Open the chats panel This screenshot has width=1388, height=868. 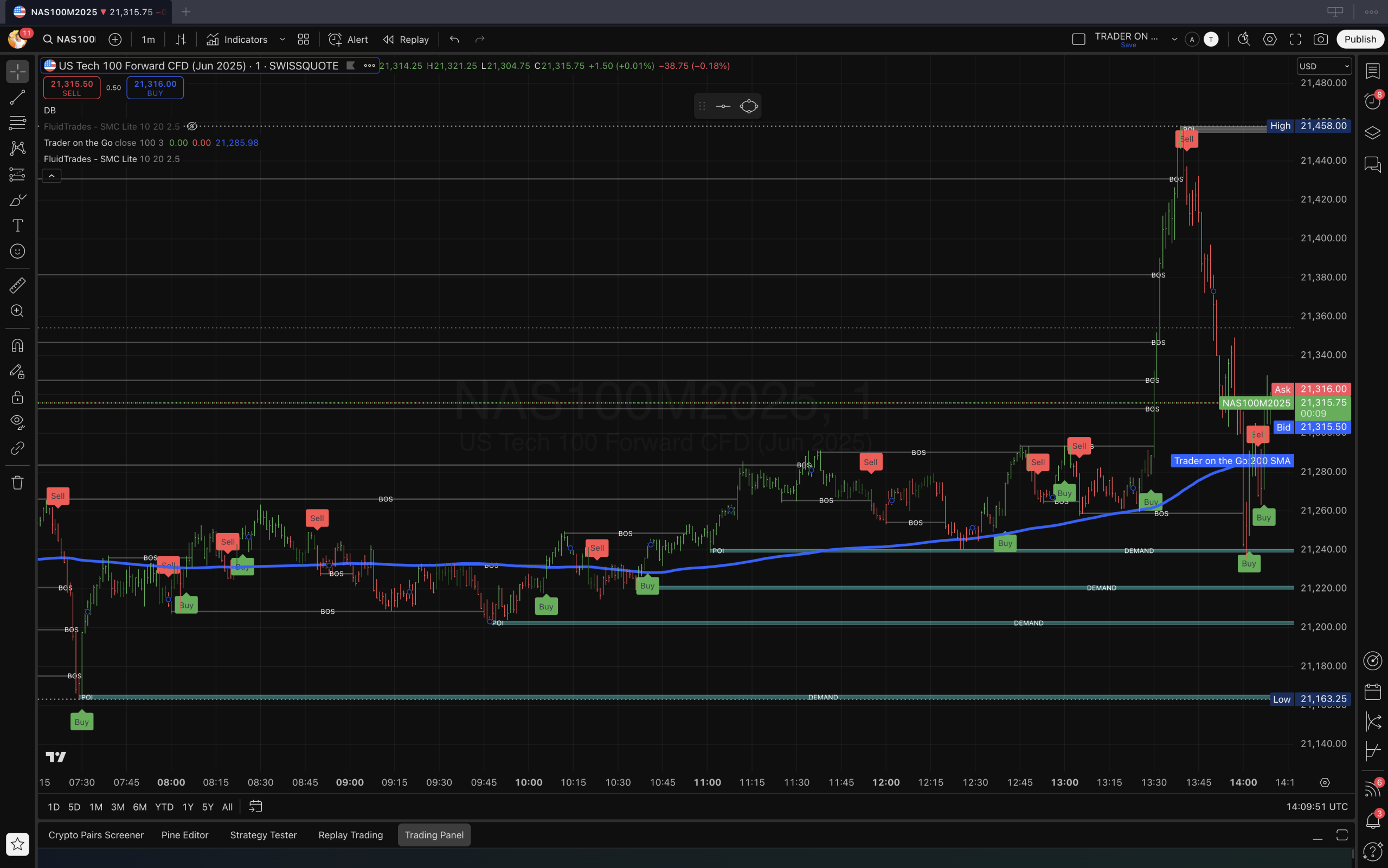click(1372, 165)
